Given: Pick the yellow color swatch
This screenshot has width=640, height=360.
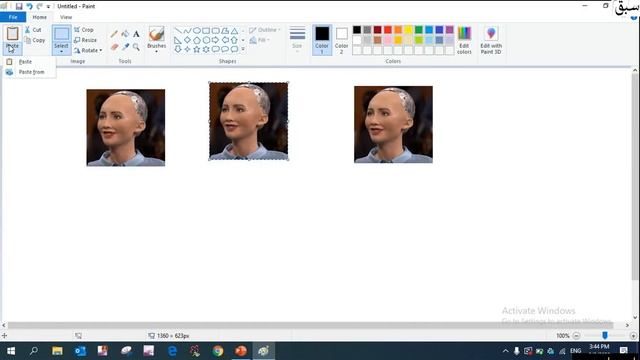Looking at the screenshot, I should [x=408, y=30].
